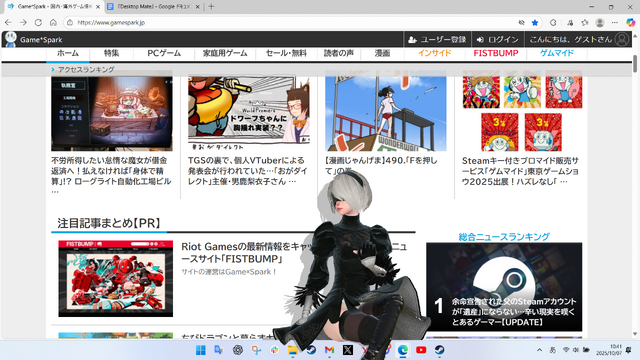Toggle the Japanese IME あ indicator
The image size is (640, 360).
pos(553,350)
